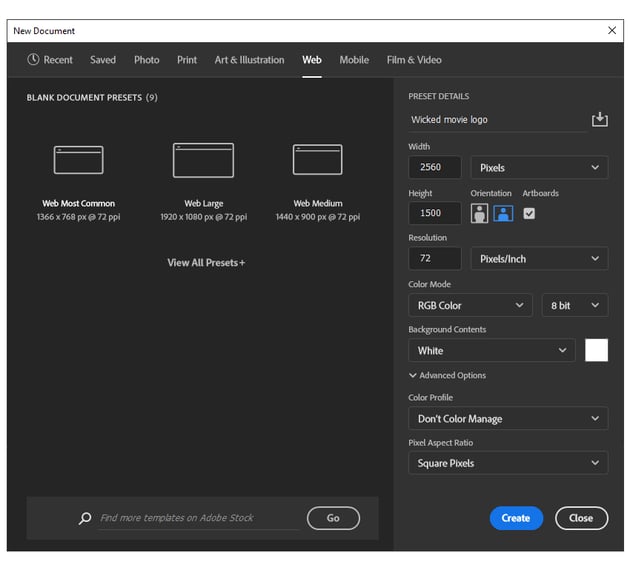630x570 pixels.
Task: Click the Create button
Action: 516,518
